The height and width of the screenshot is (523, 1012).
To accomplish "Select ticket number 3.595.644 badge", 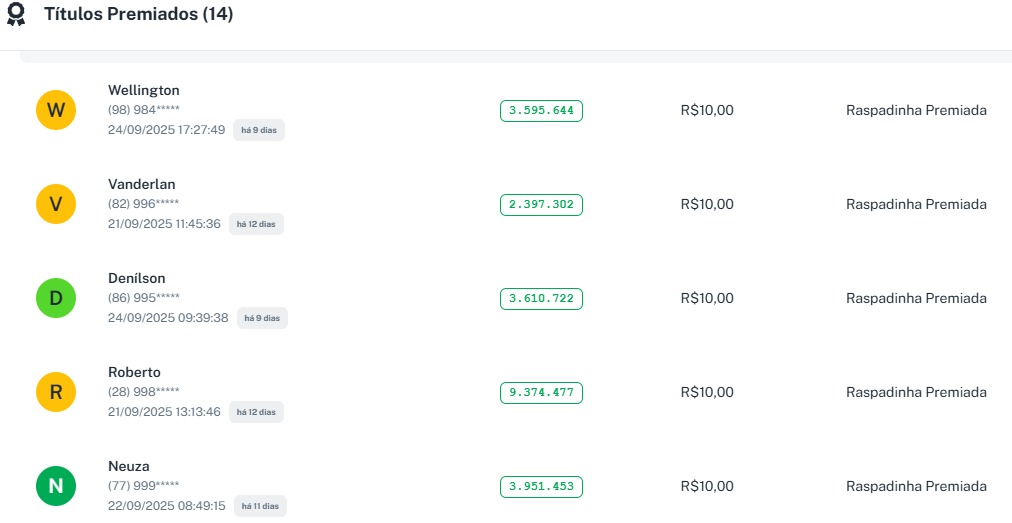I will coord(541,110).
